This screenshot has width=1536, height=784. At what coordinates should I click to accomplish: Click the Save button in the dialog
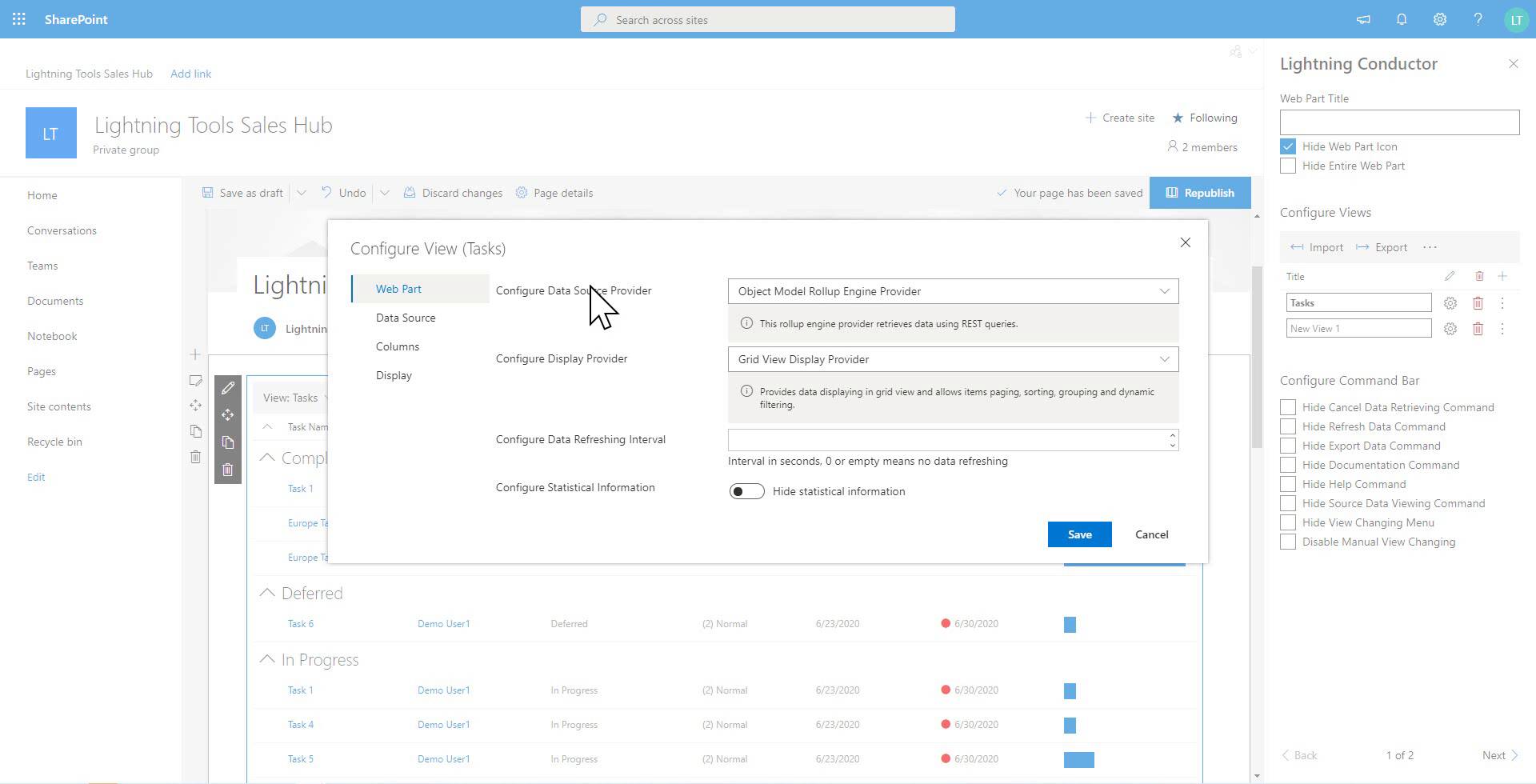tap(1079, 534)
